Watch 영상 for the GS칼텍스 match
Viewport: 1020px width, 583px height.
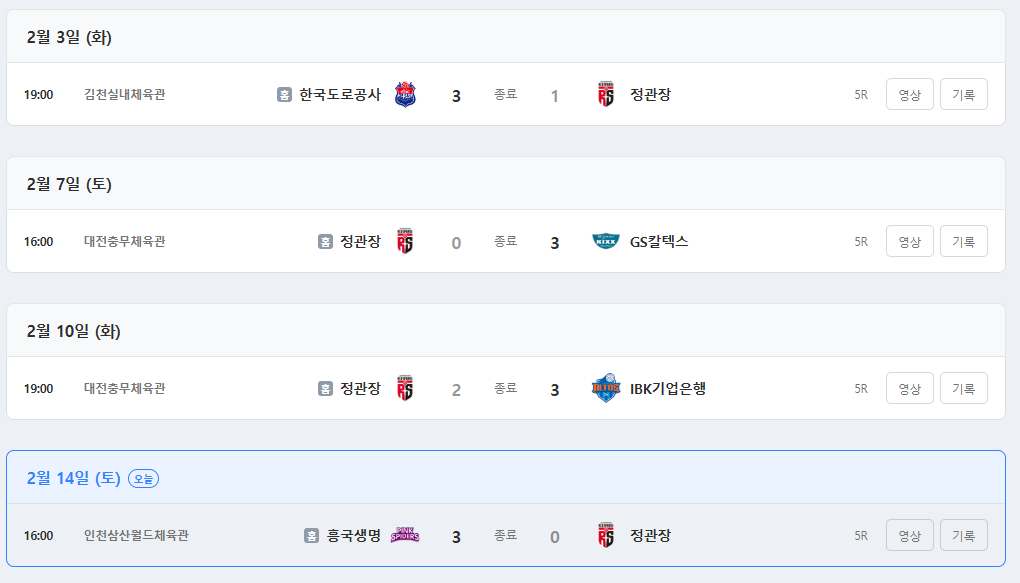click(x=909, y=241)
